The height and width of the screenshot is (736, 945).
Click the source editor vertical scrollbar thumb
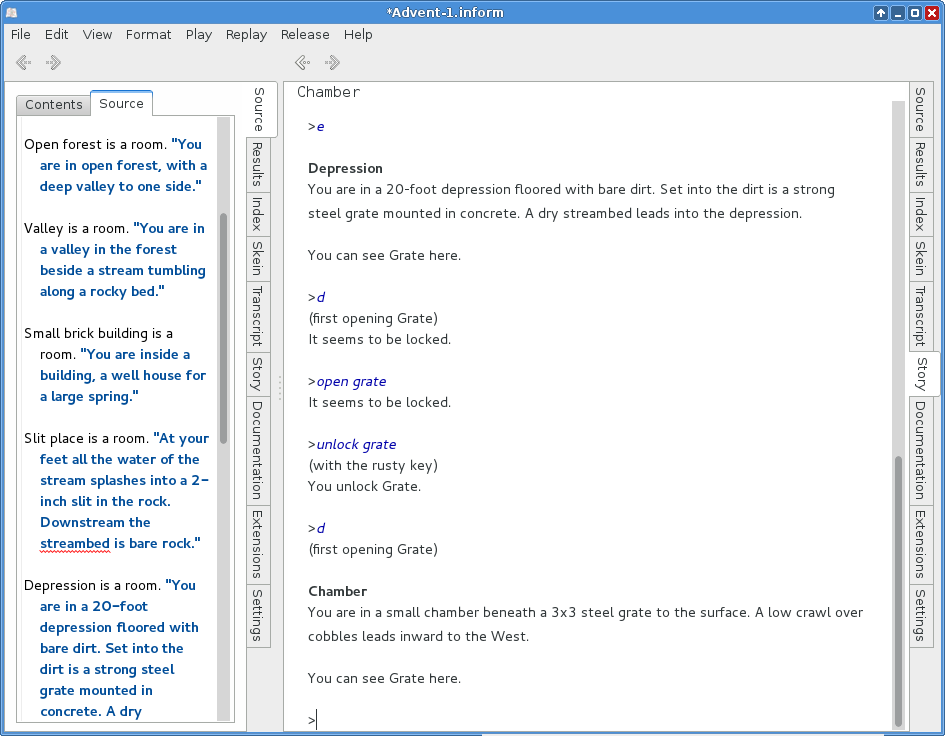[x=224, y=329]
